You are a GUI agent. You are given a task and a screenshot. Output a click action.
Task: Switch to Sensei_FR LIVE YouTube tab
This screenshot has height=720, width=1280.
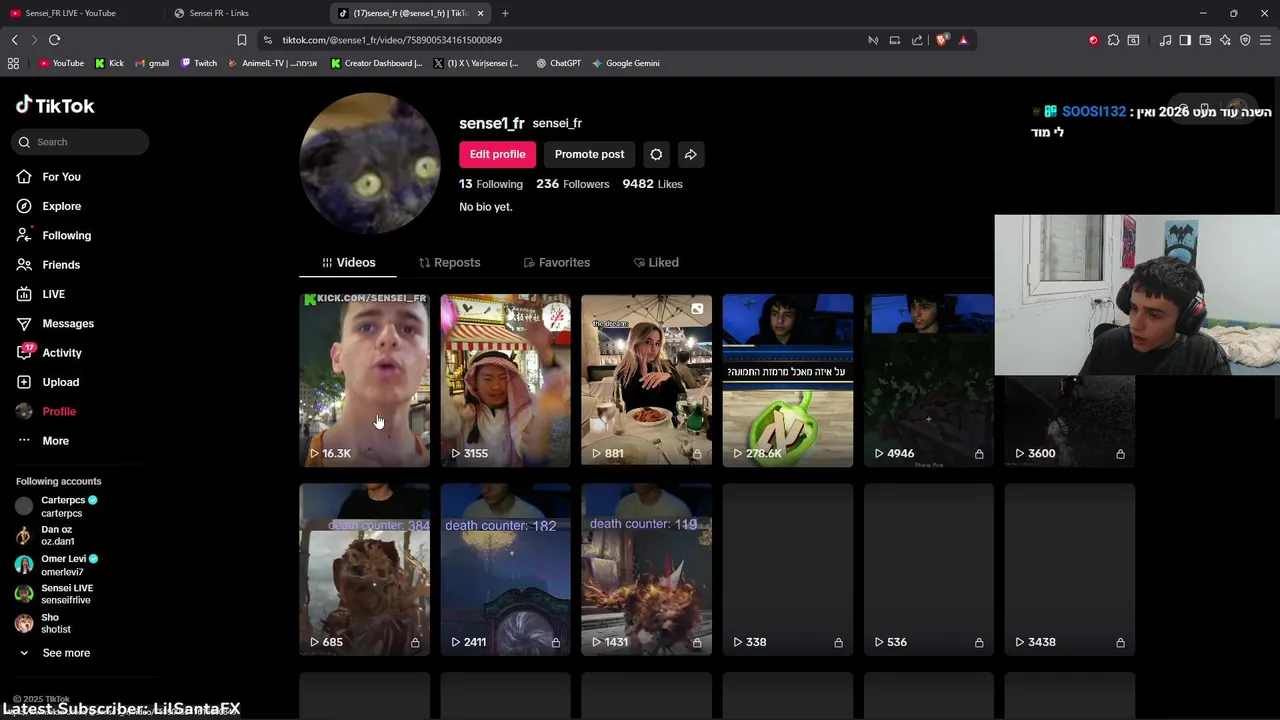pos(81,13)
